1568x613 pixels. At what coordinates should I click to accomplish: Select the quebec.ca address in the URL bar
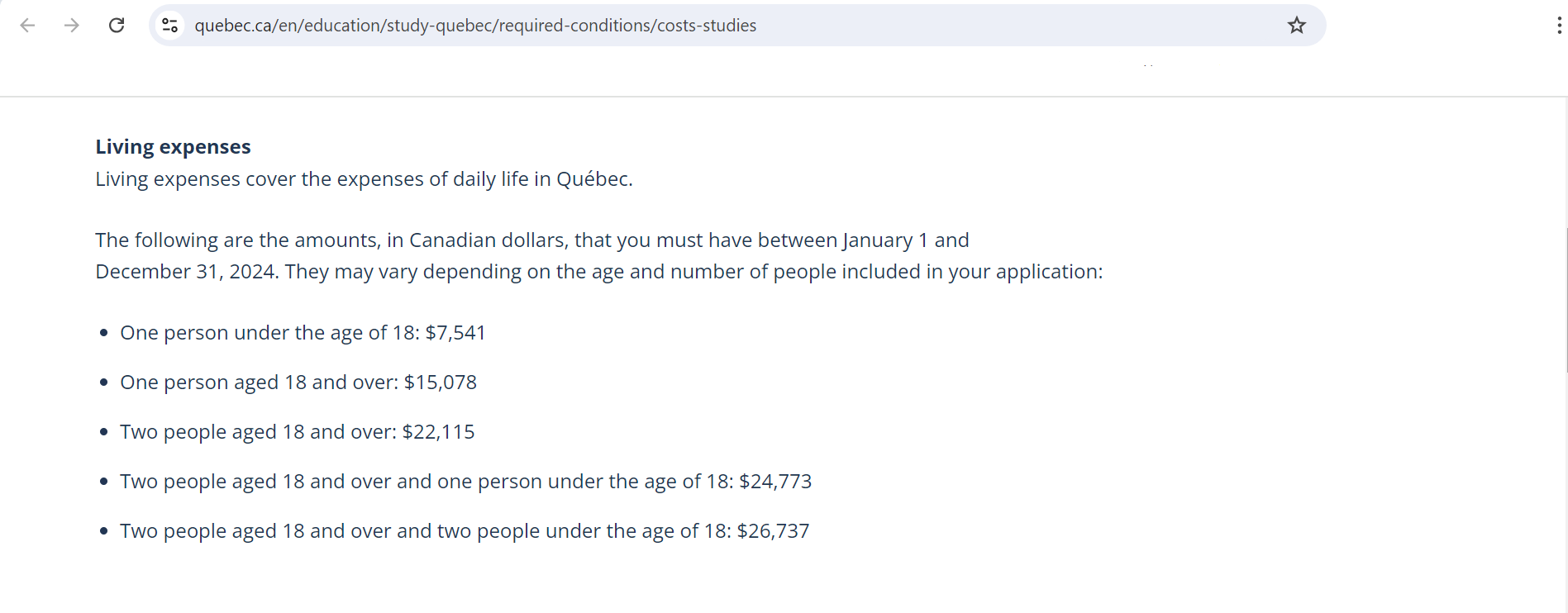point(232,26)
